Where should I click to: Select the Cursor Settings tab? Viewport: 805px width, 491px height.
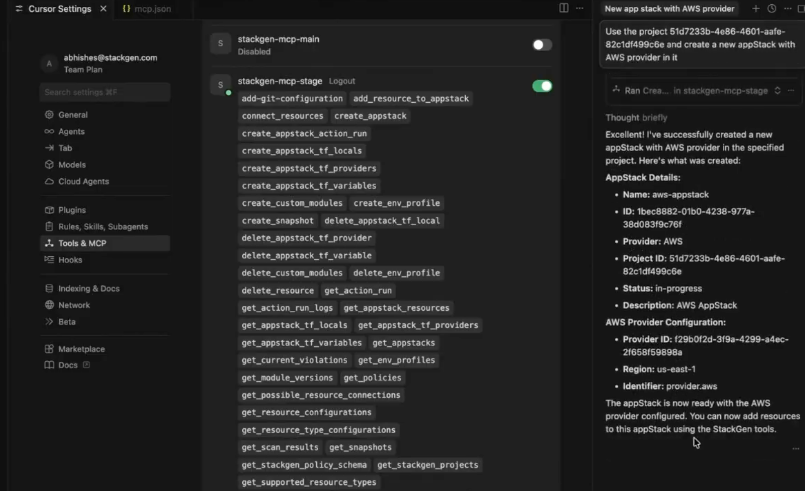60,9
